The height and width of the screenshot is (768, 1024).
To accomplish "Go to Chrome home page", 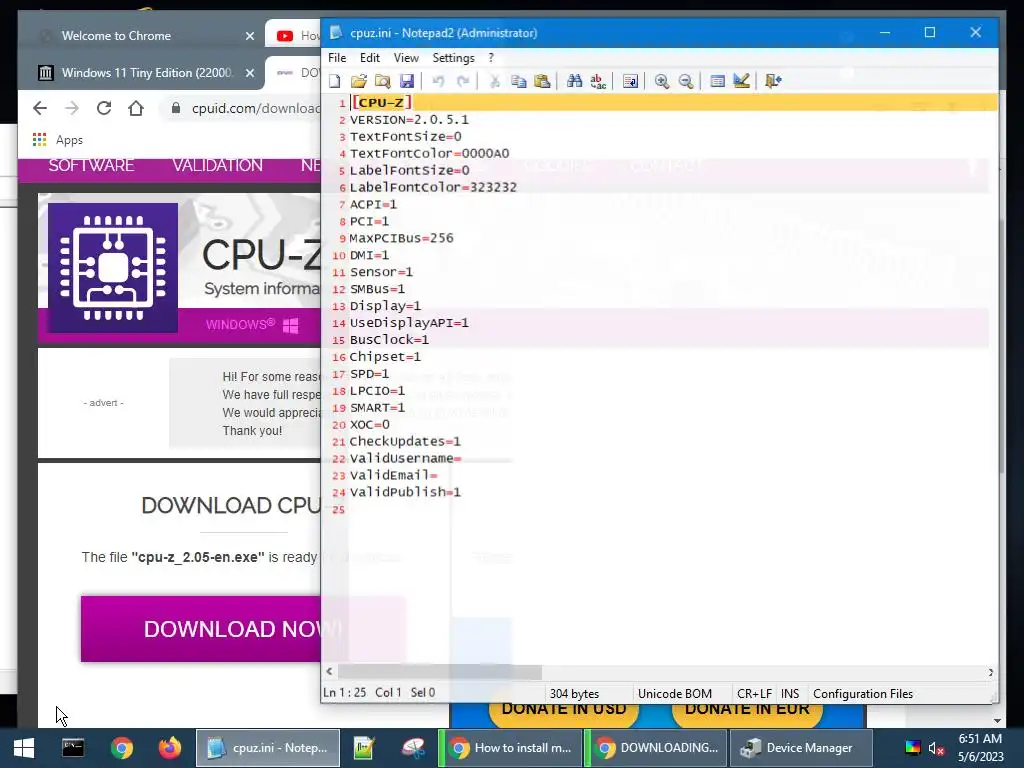I will pos(136,108).
